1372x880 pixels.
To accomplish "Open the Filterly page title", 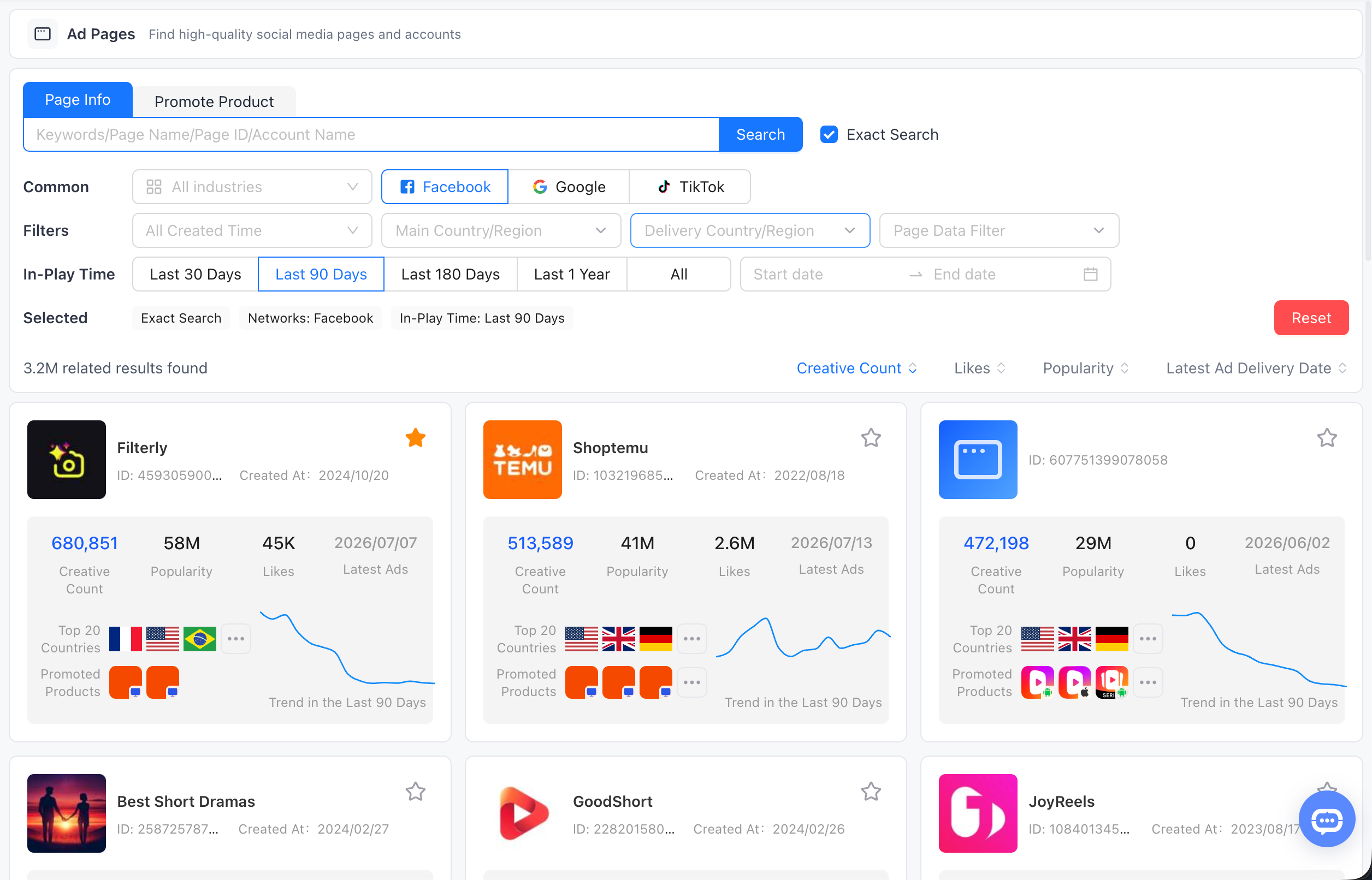I will pyautogui.click(x=143, y=448).
